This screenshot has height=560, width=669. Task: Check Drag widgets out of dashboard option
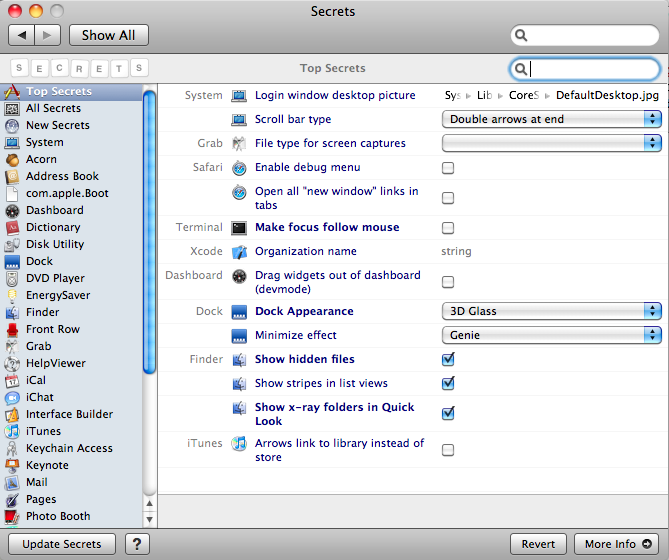[x=448, y=282]
